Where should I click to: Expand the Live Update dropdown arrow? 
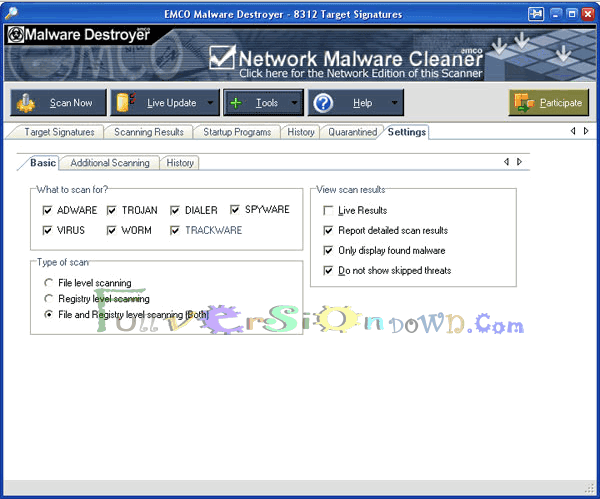210,103
